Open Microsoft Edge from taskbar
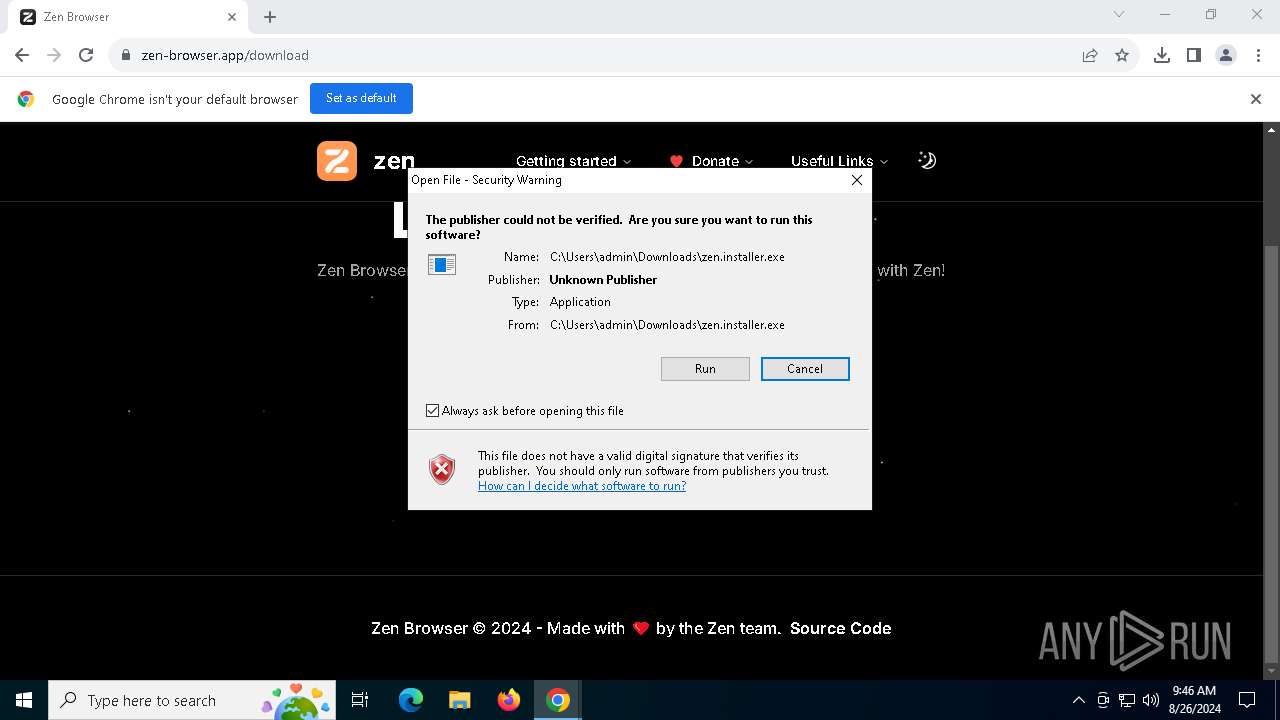 (x=411, y=700)
